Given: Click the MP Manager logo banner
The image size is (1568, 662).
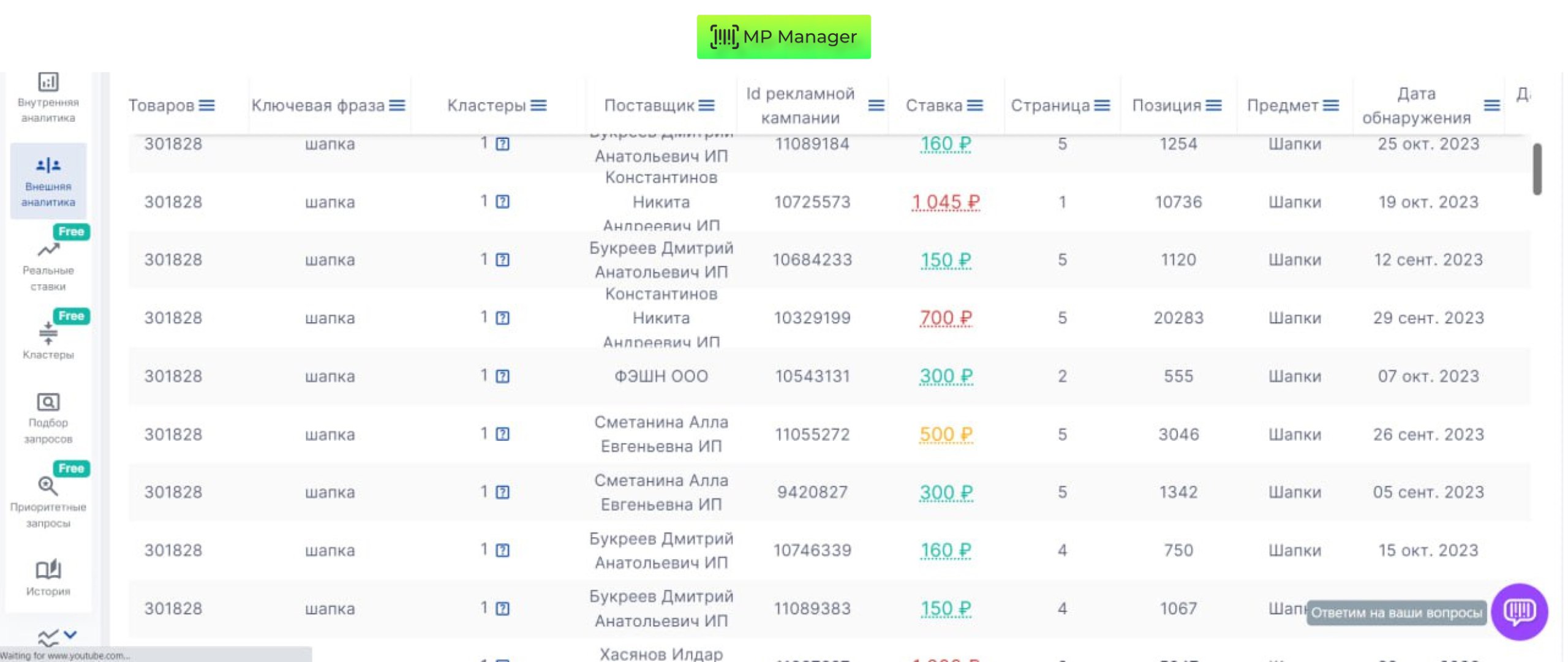Looking at the screenshot, I should pos(783,37).
